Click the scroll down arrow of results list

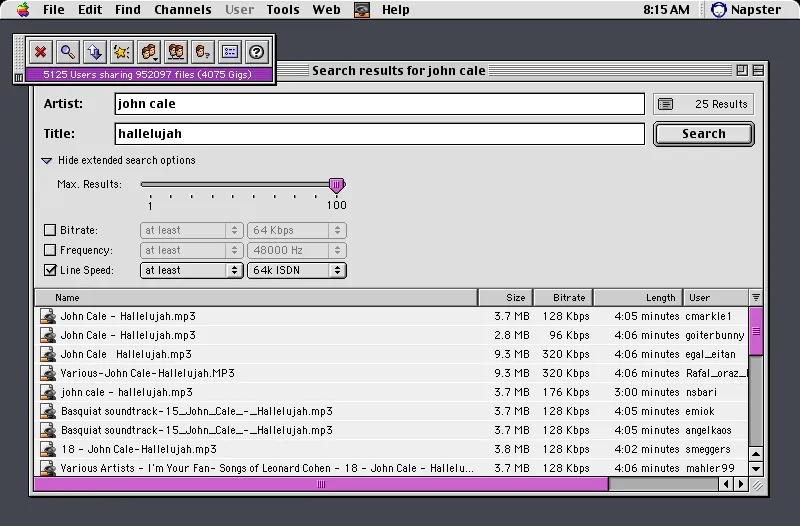tap(756, 468)
